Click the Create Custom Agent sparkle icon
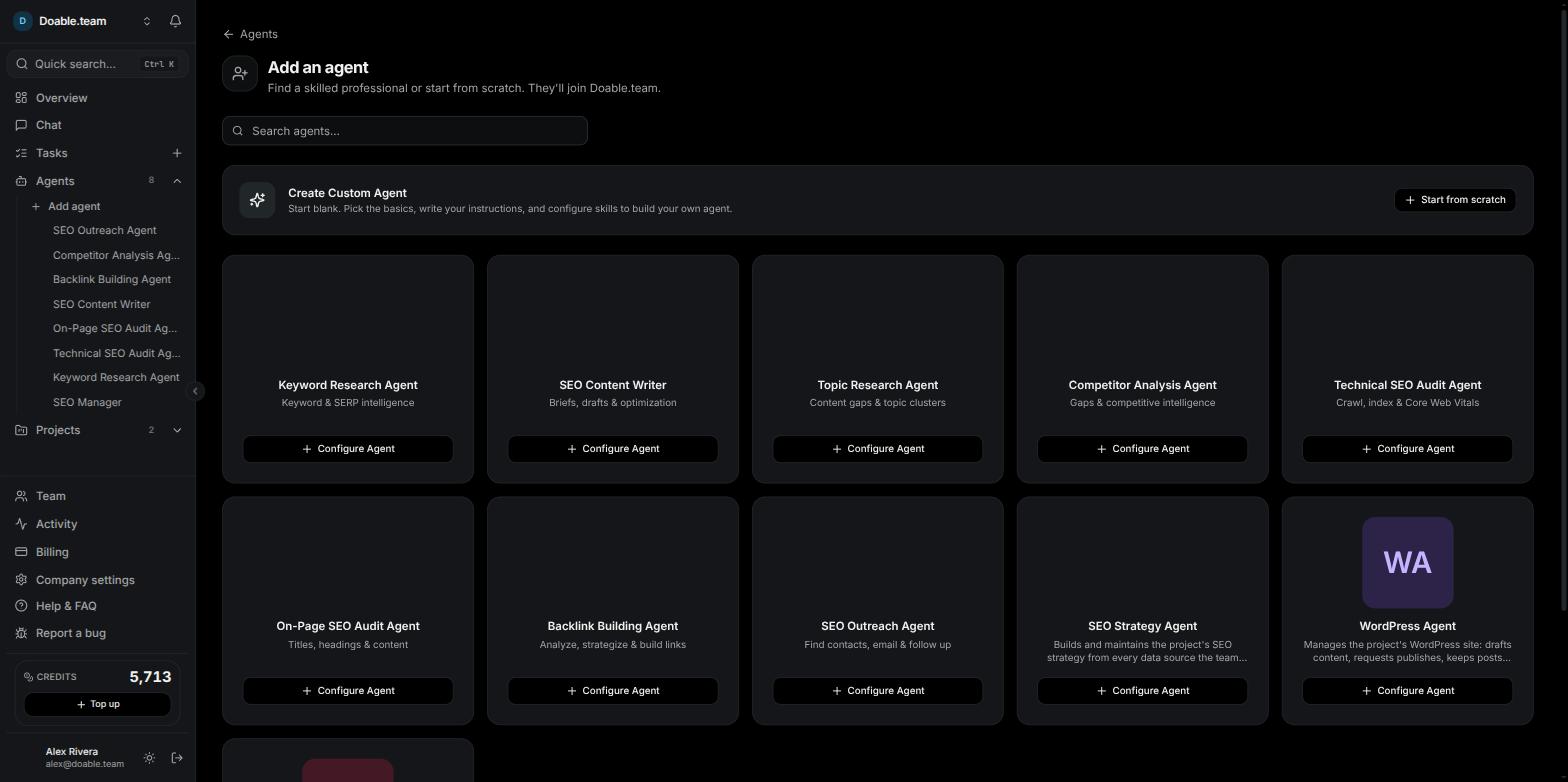The width and height of the screenshot is (1568, 782). click(x=257, y=200)
